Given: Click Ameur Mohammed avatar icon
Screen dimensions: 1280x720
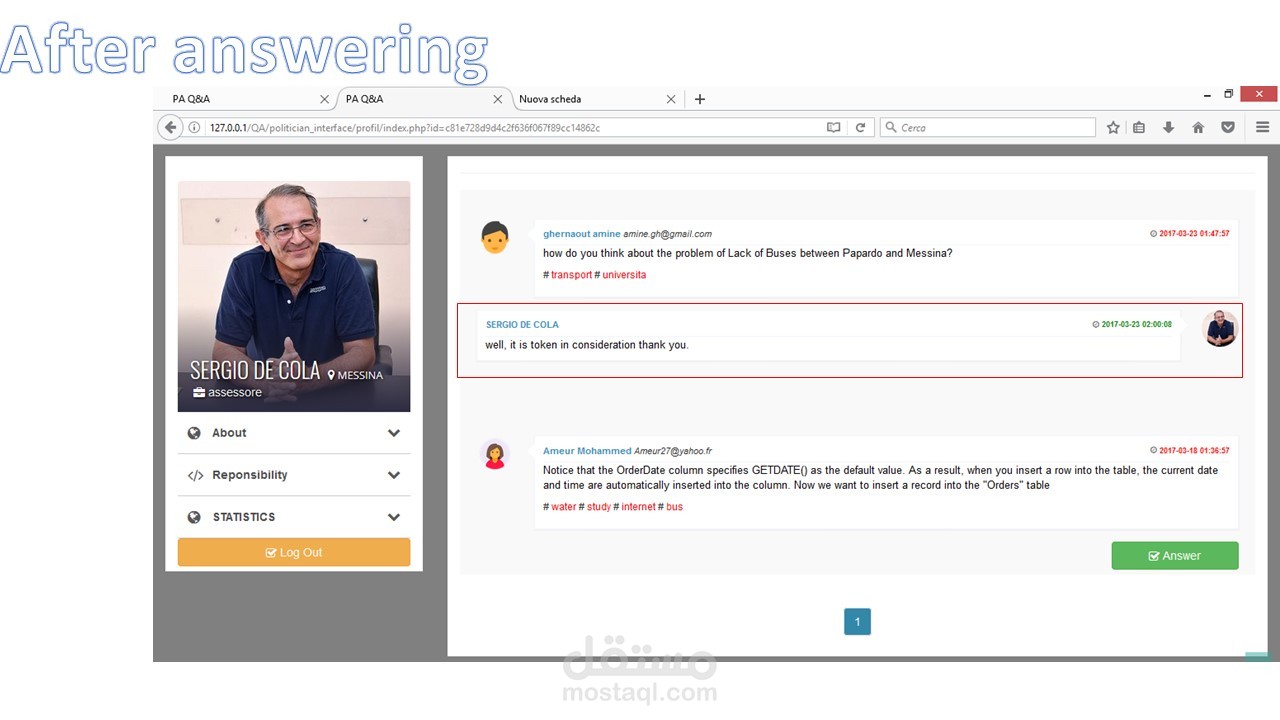Looking at the screenshot, I should 495,455.
